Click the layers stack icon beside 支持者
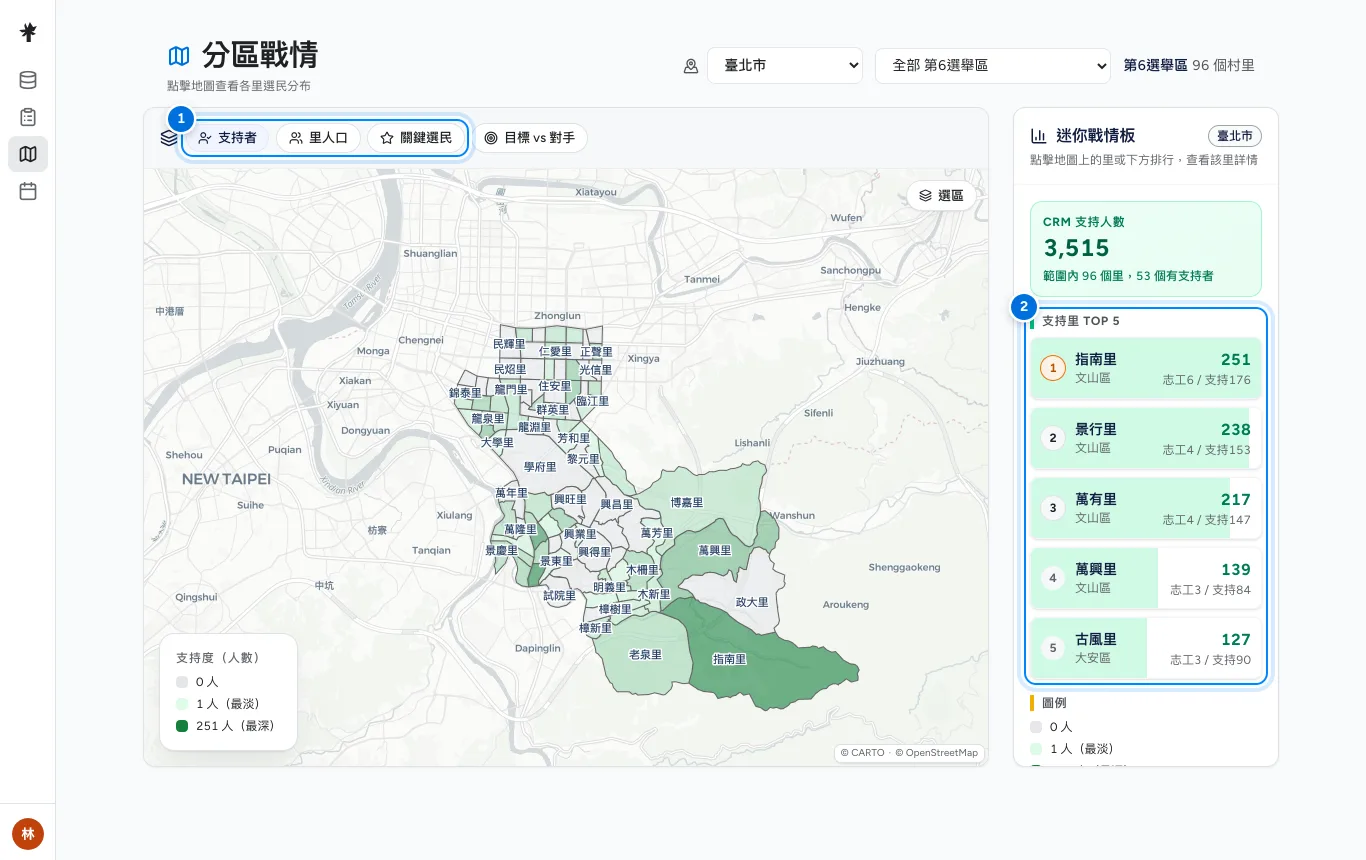 click(169, 138)
